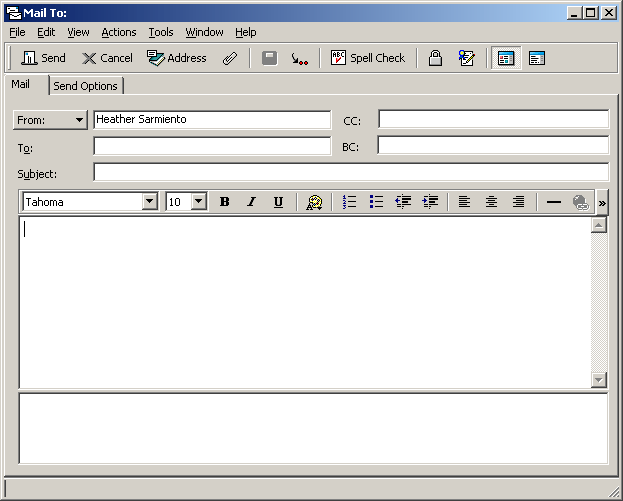The image size is (623, 501).
Task: Click the message body area
Action: point(305,302)
